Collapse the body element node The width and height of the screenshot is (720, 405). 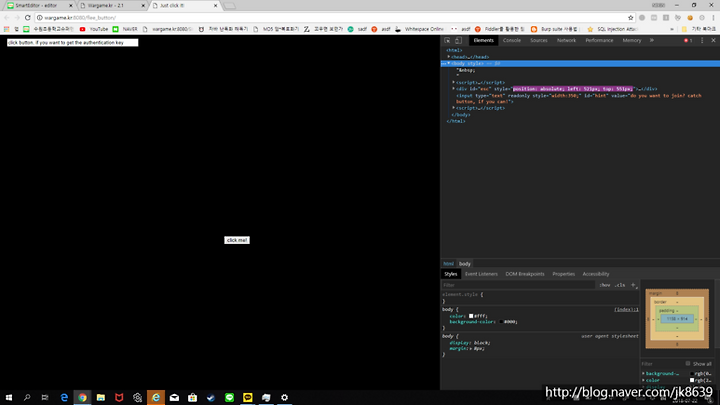[449, 63]
